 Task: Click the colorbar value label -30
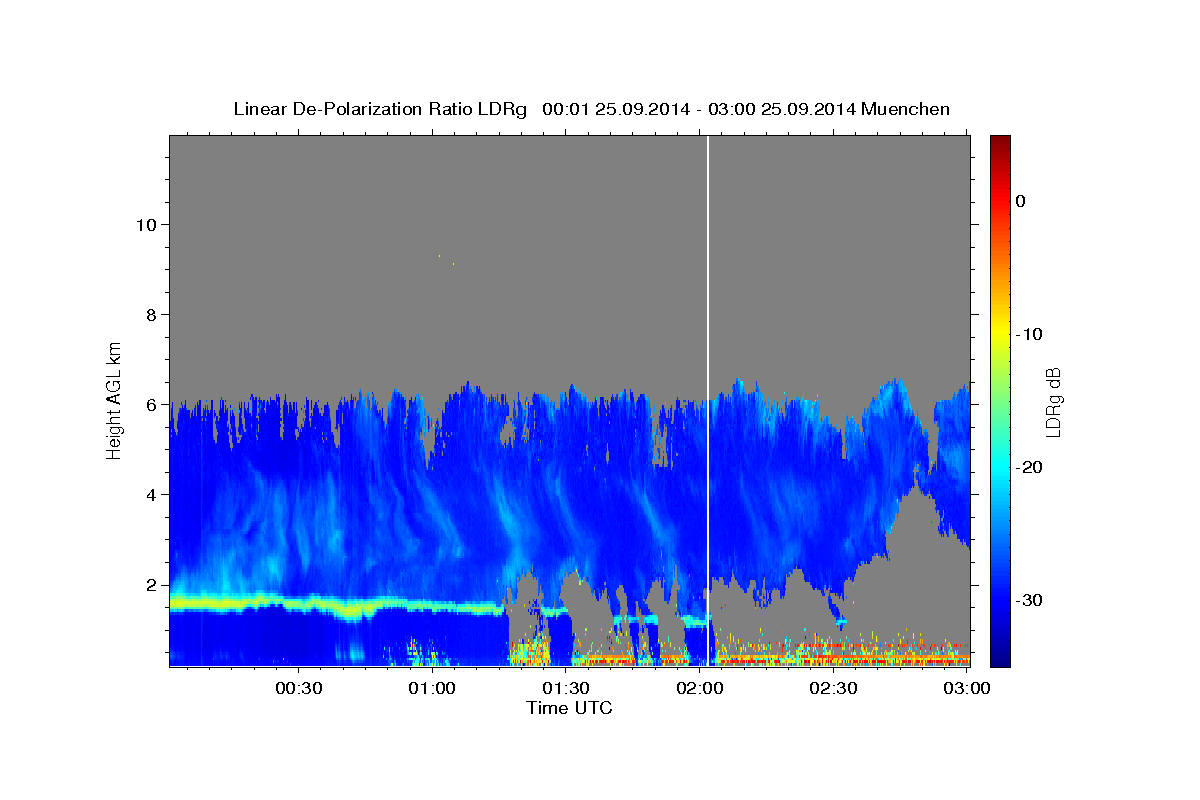click(x=1029, y=600)
